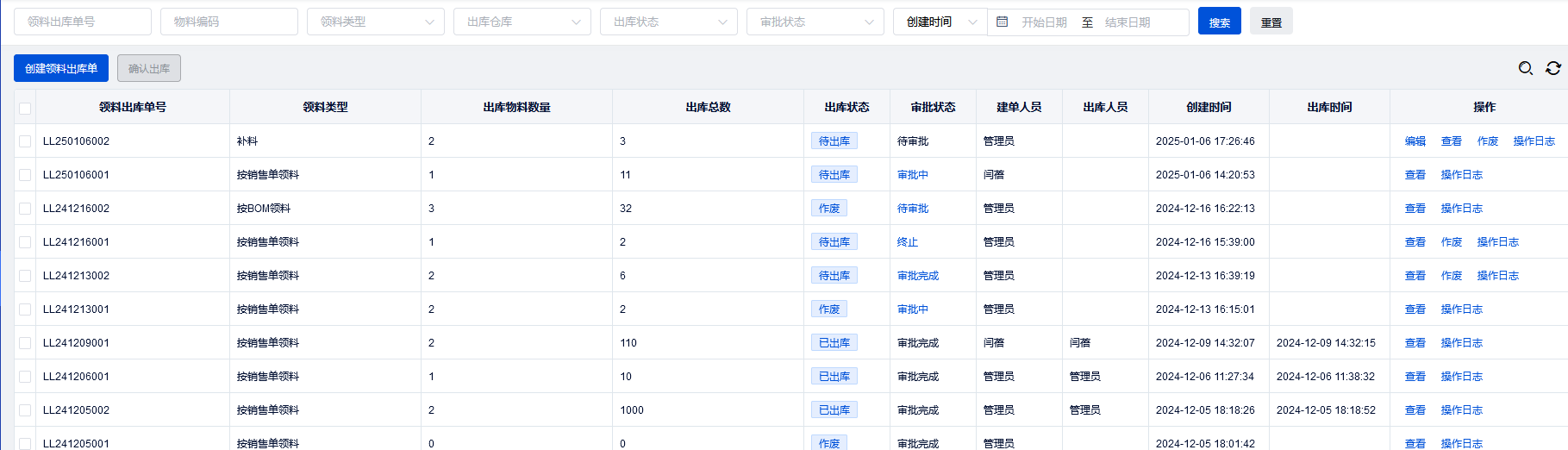
Task: Click 编辑 link for LL250106002
Action: [1415, 141]
